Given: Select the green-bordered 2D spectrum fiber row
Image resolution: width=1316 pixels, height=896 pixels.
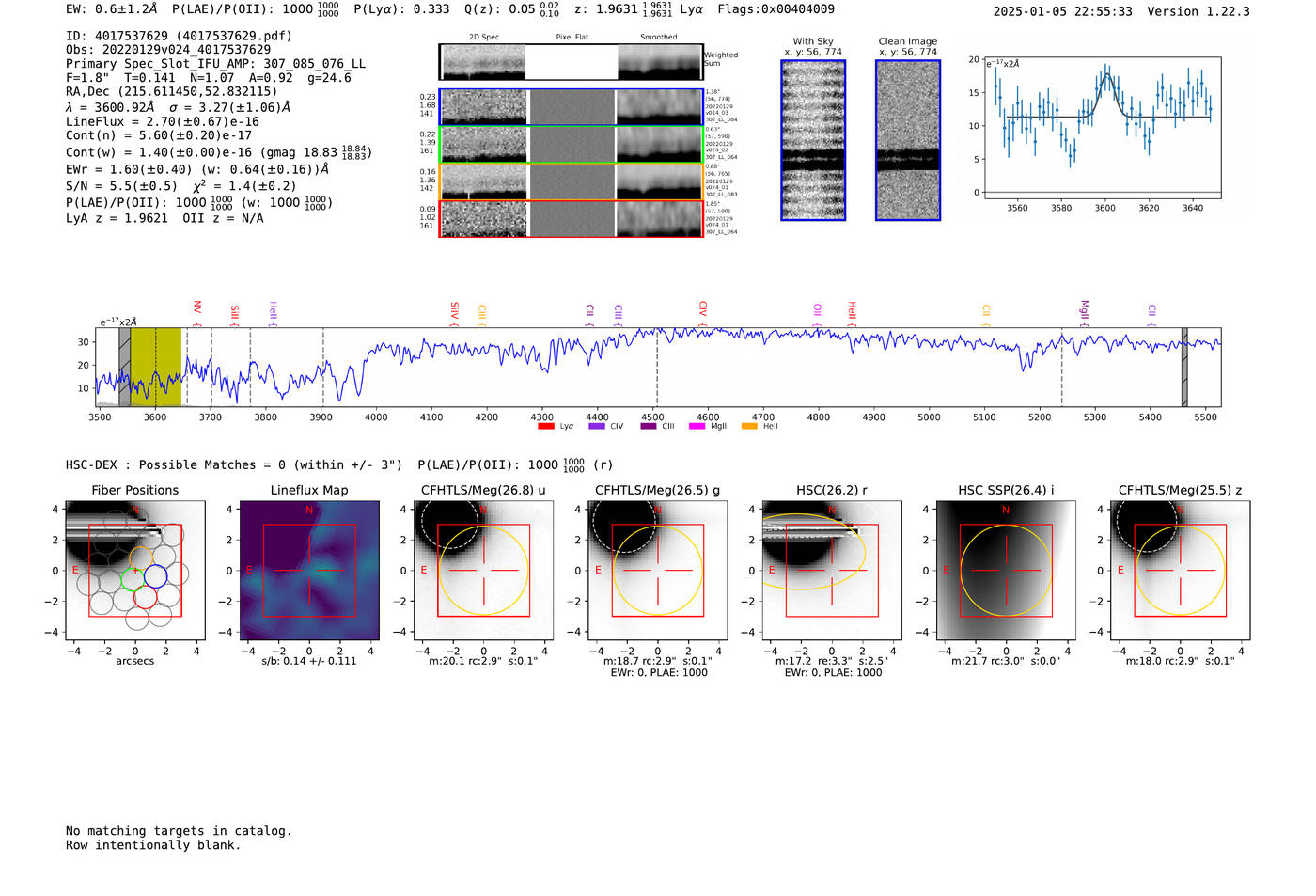Looking at the screenshot, I should [x=571, y=144].
